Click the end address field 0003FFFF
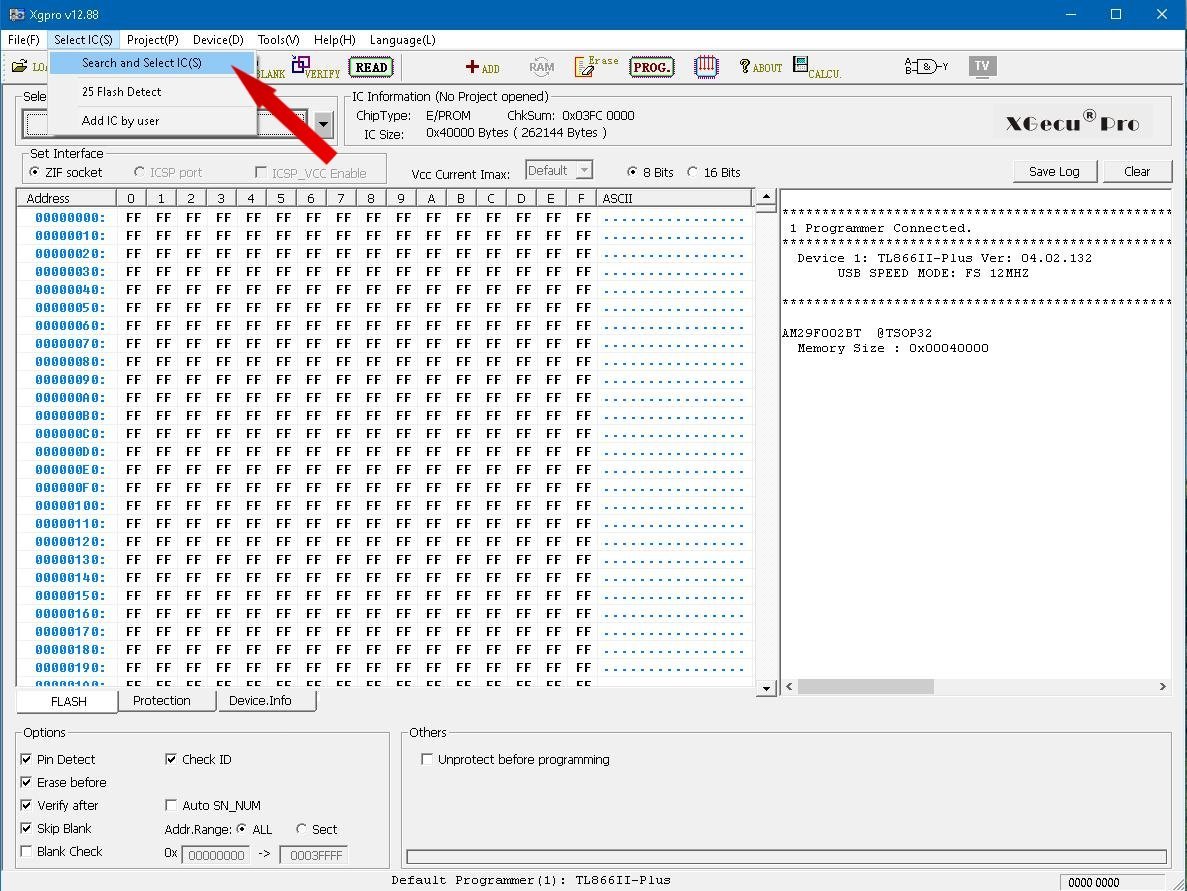The image size is (1187, 891). click(313, 855)
